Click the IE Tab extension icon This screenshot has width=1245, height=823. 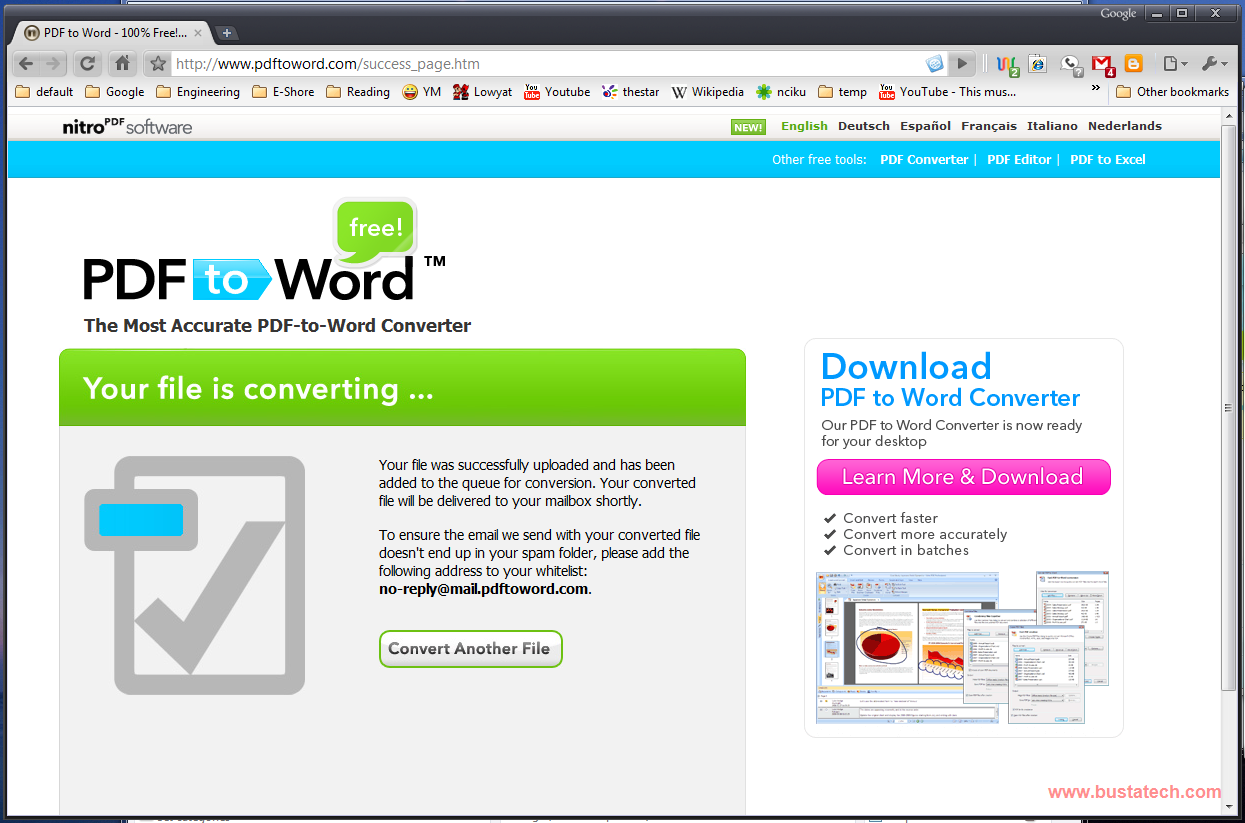[1037, 63]
